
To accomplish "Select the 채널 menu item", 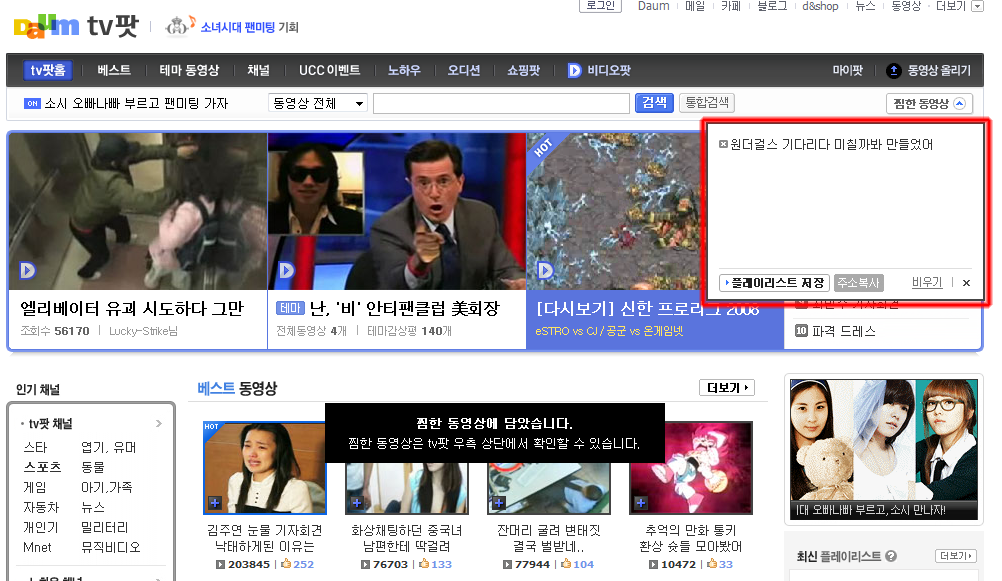I will pyautogui.click(x=259, y=70).
